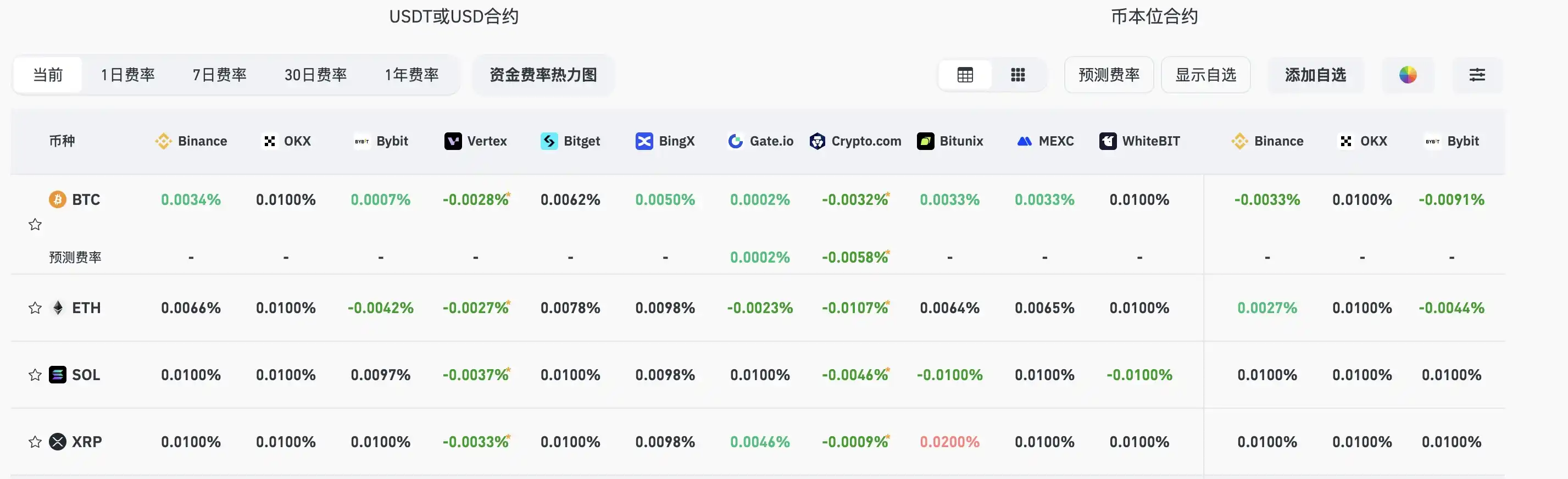Open the ETH symbol link

click(86, 308)
